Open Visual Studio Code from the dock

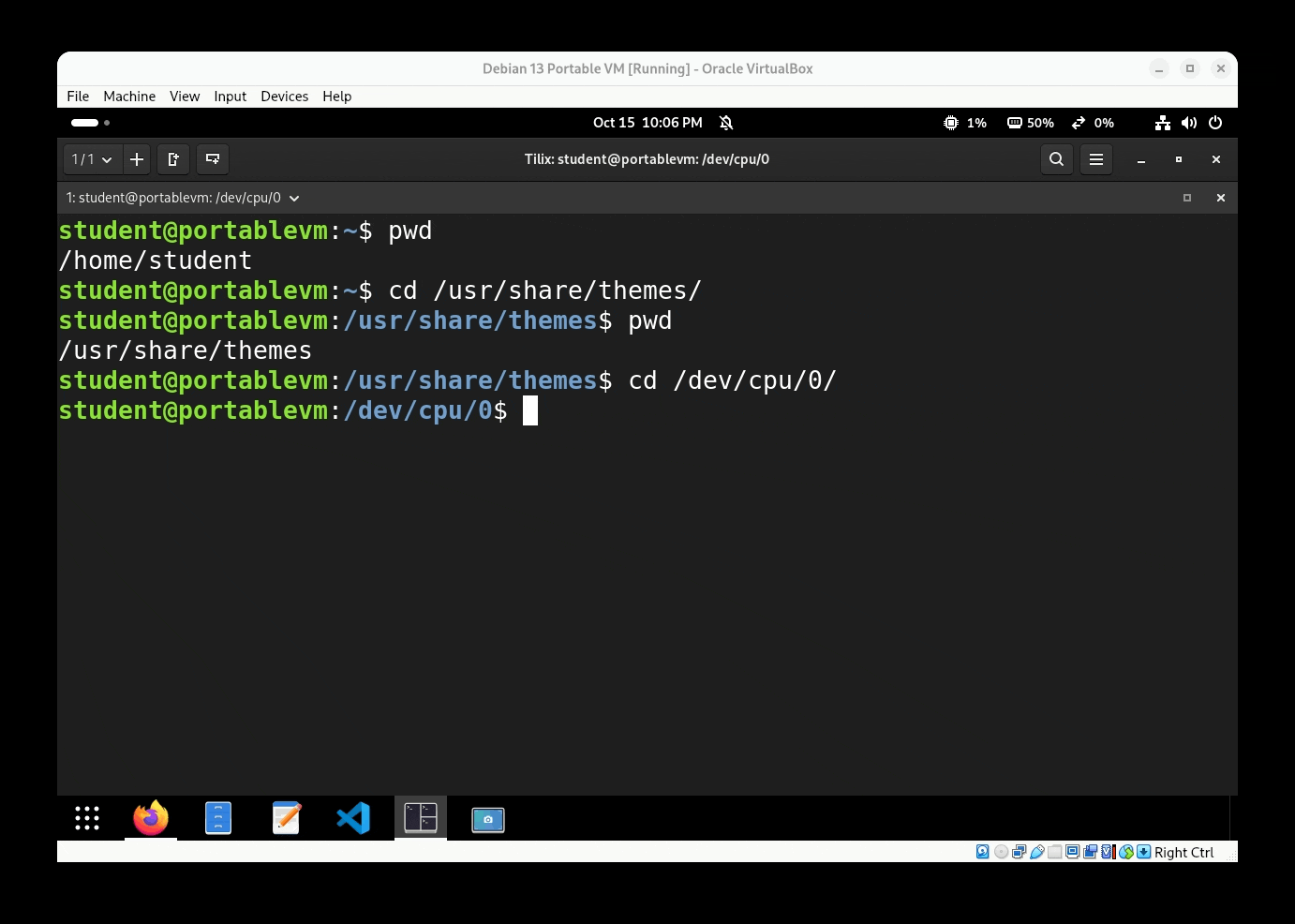(353, 818)
